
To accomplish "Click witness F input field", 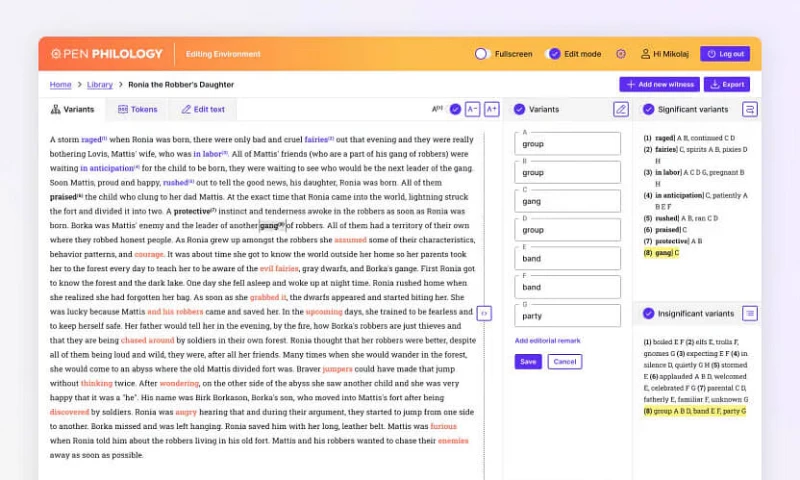I will click(567, 287).
